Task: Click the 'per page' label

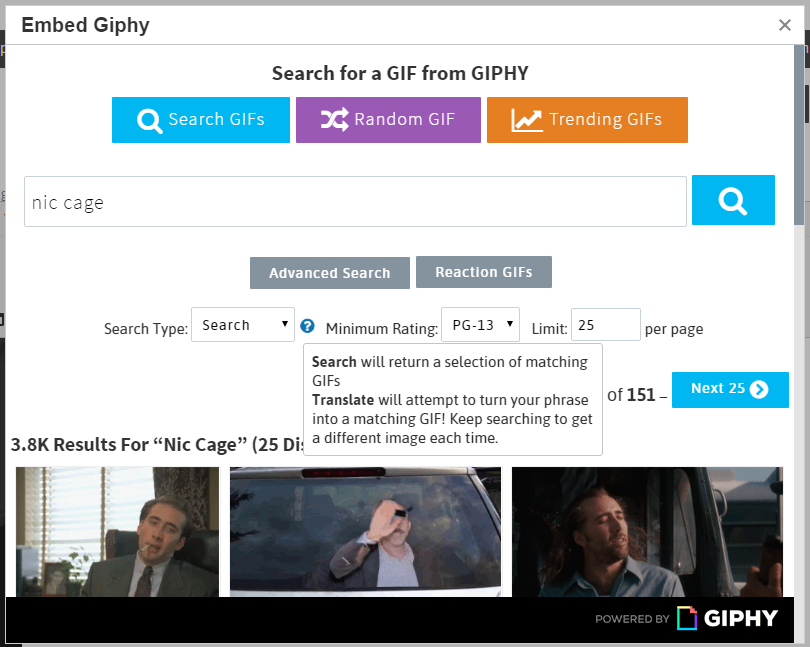Action: coord(674,329)
